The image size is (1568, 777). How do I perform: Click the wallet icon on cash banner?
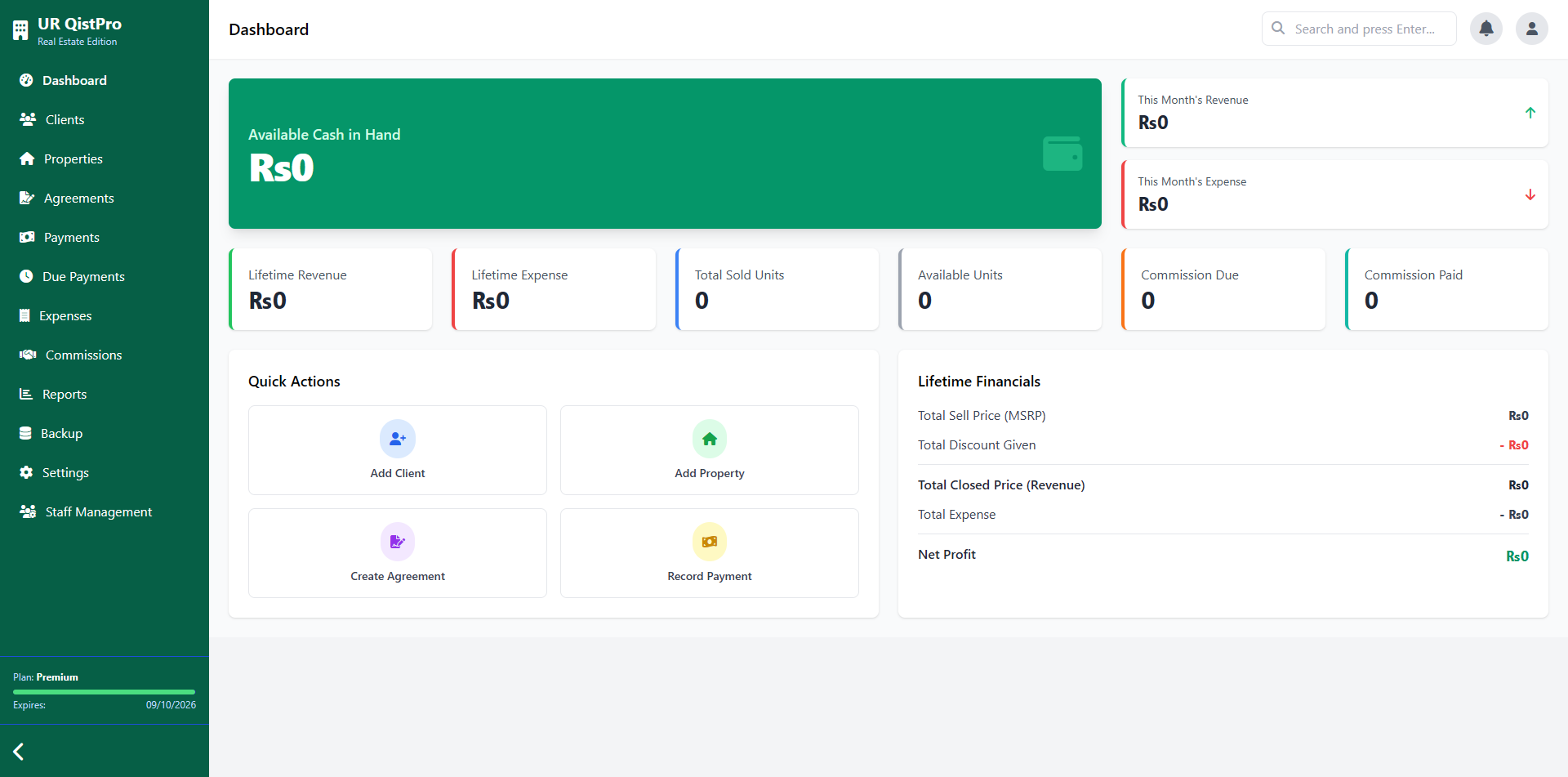1062,153
